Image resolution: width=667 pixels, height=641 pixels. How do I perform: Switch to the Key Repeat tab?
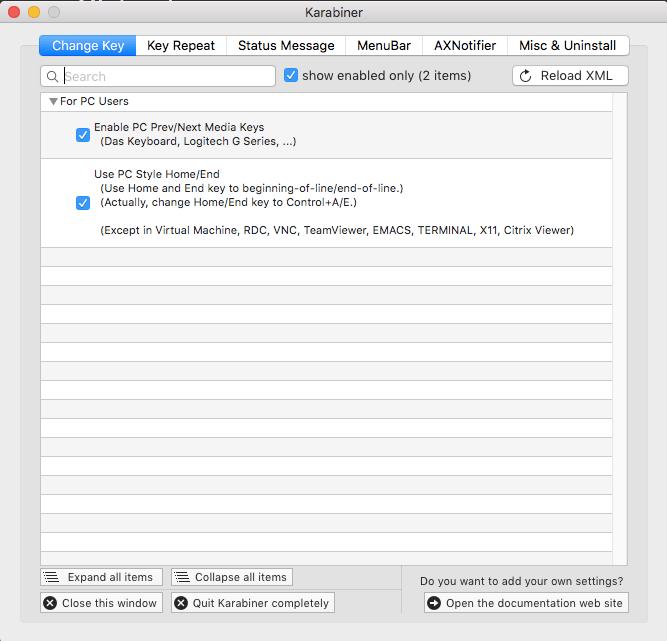(181, 46)
